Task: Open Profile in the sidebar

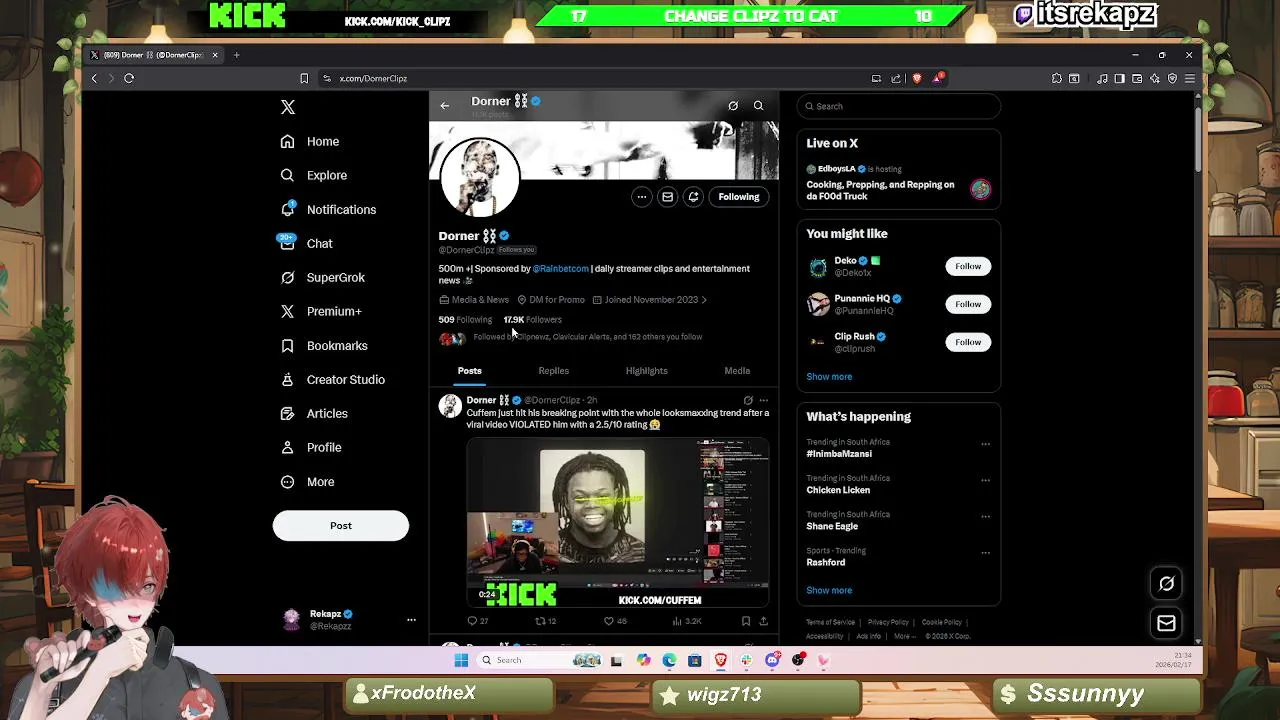Action: [310, 448]
